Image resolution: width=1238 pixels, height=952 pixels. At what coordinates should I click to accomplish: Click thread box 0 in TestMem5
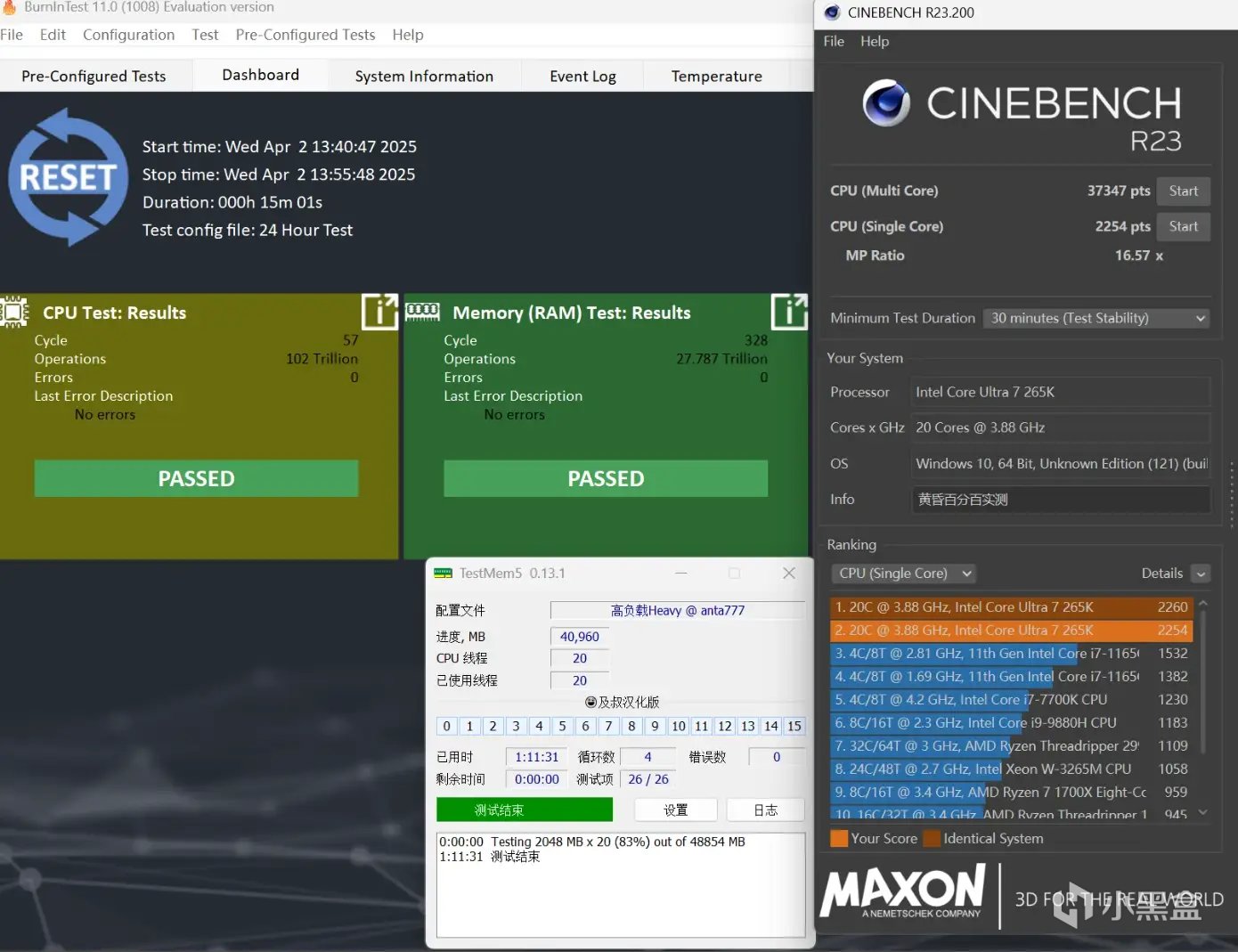(446, 726)
